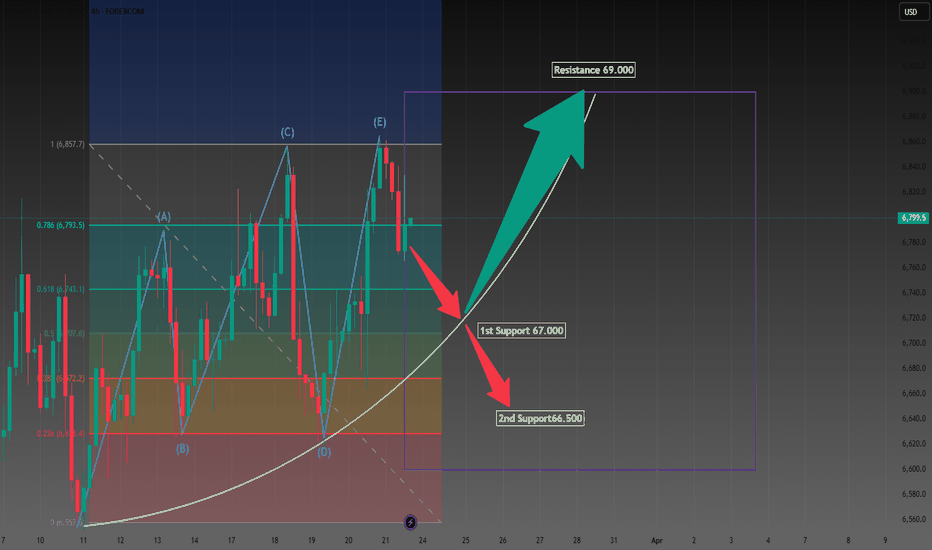Click the lightning bolt event icon

pos(410,523)
